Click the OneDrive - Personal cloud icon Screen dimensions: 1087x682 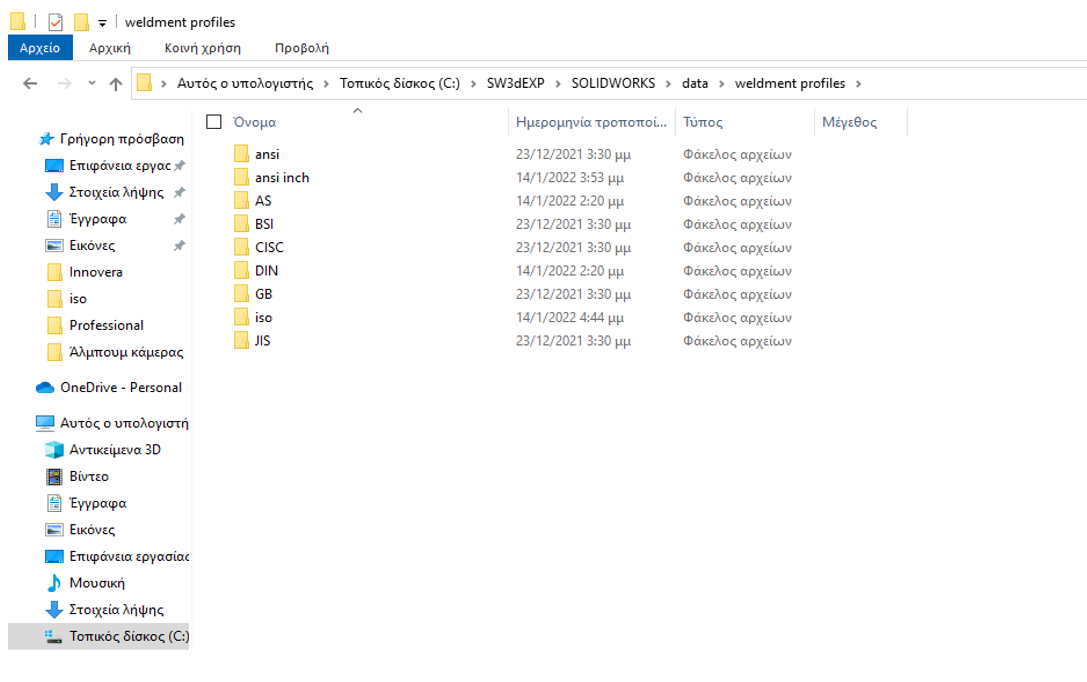tap(45, 387)
